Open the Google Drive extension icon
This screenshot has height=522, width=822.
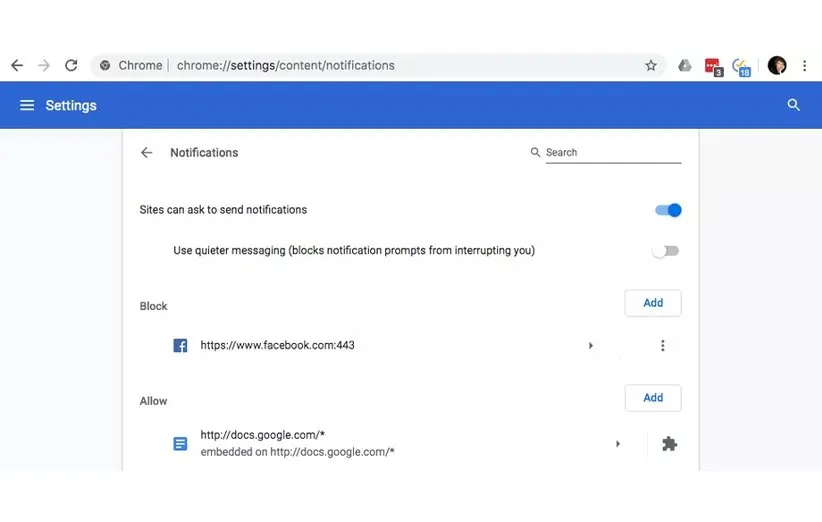[x=685, y=66]
